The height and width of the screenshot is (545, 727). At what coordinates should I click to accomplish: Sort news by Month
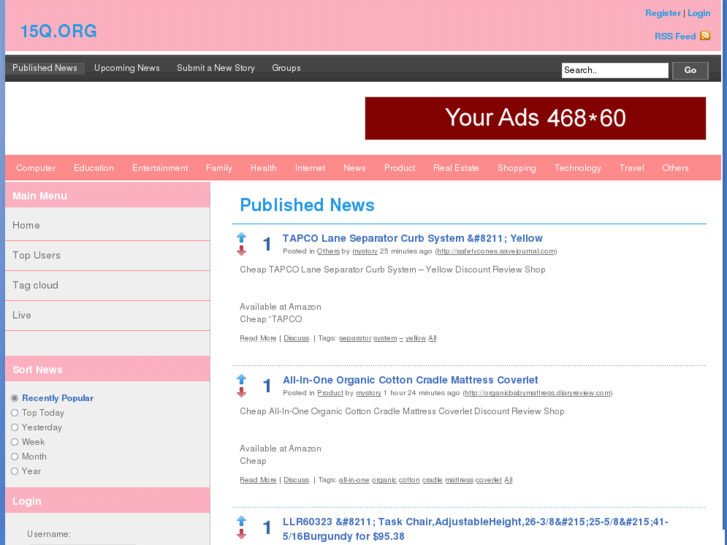[15, 456]
